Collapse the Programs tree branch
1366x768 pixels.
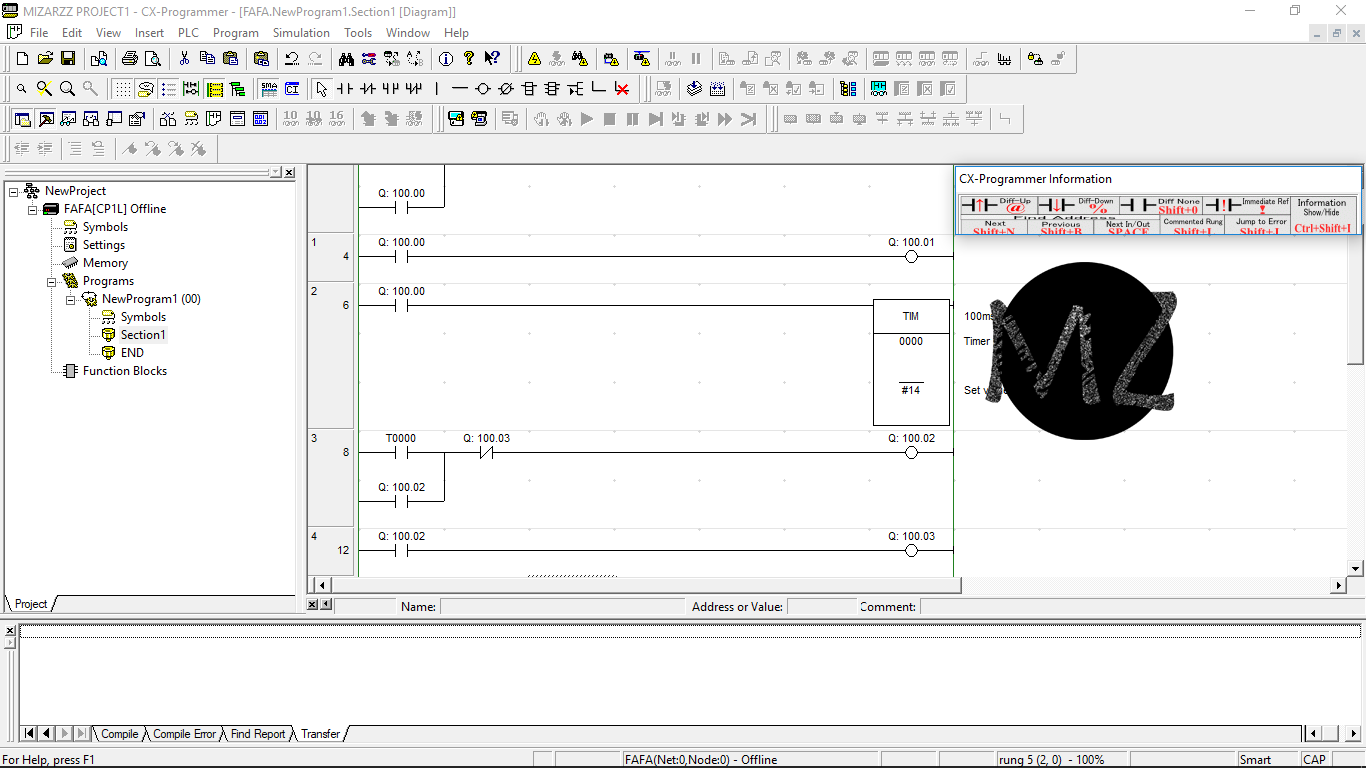coord(52,281)
